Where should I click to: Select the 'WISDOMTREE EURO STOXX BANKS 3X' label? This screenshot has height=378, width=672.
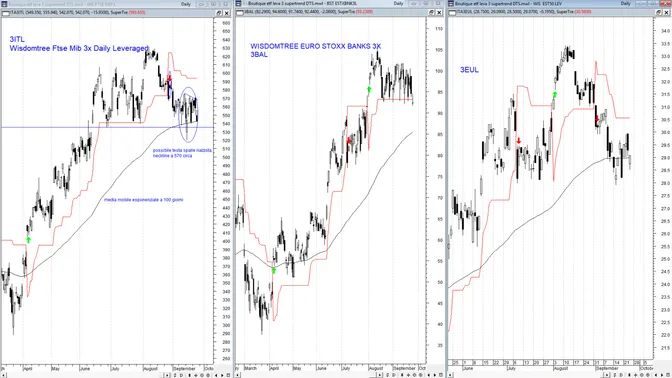(x=315, y=46)
